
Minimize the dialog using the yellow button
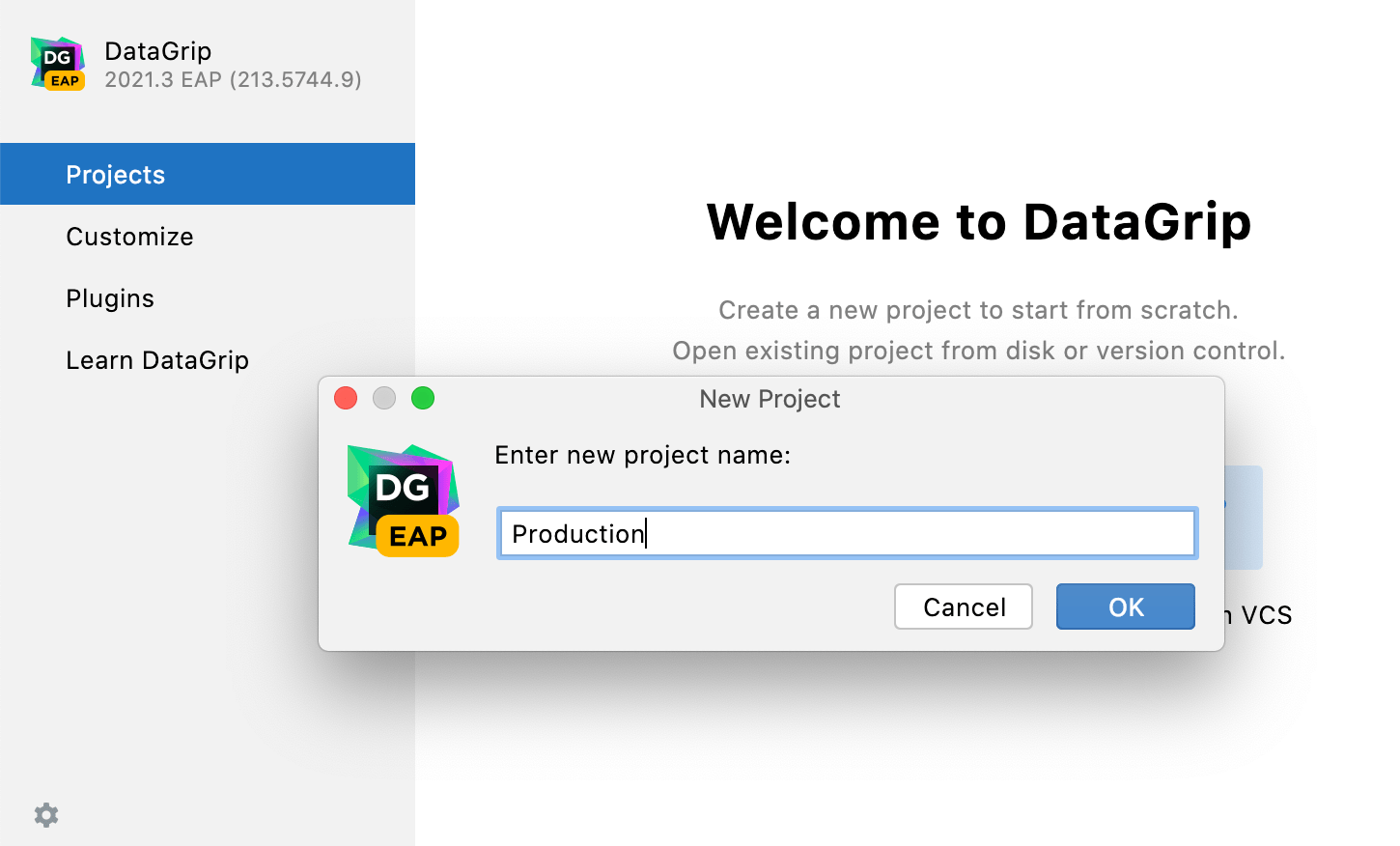tap(383, 398)
